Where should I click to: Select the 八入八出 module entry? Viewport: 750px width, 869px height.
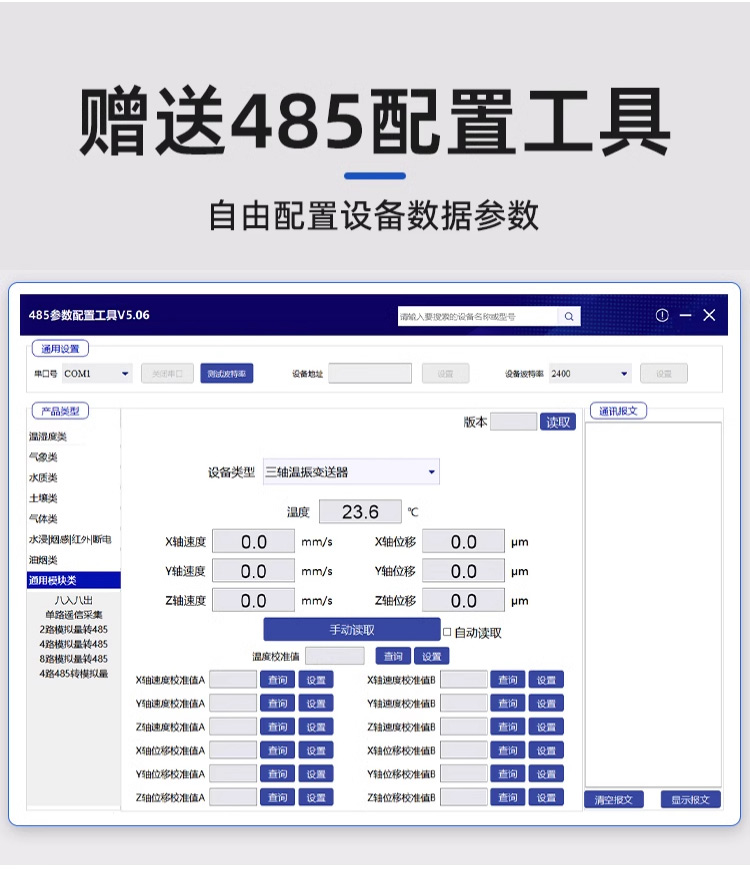(x=73, y=600)
